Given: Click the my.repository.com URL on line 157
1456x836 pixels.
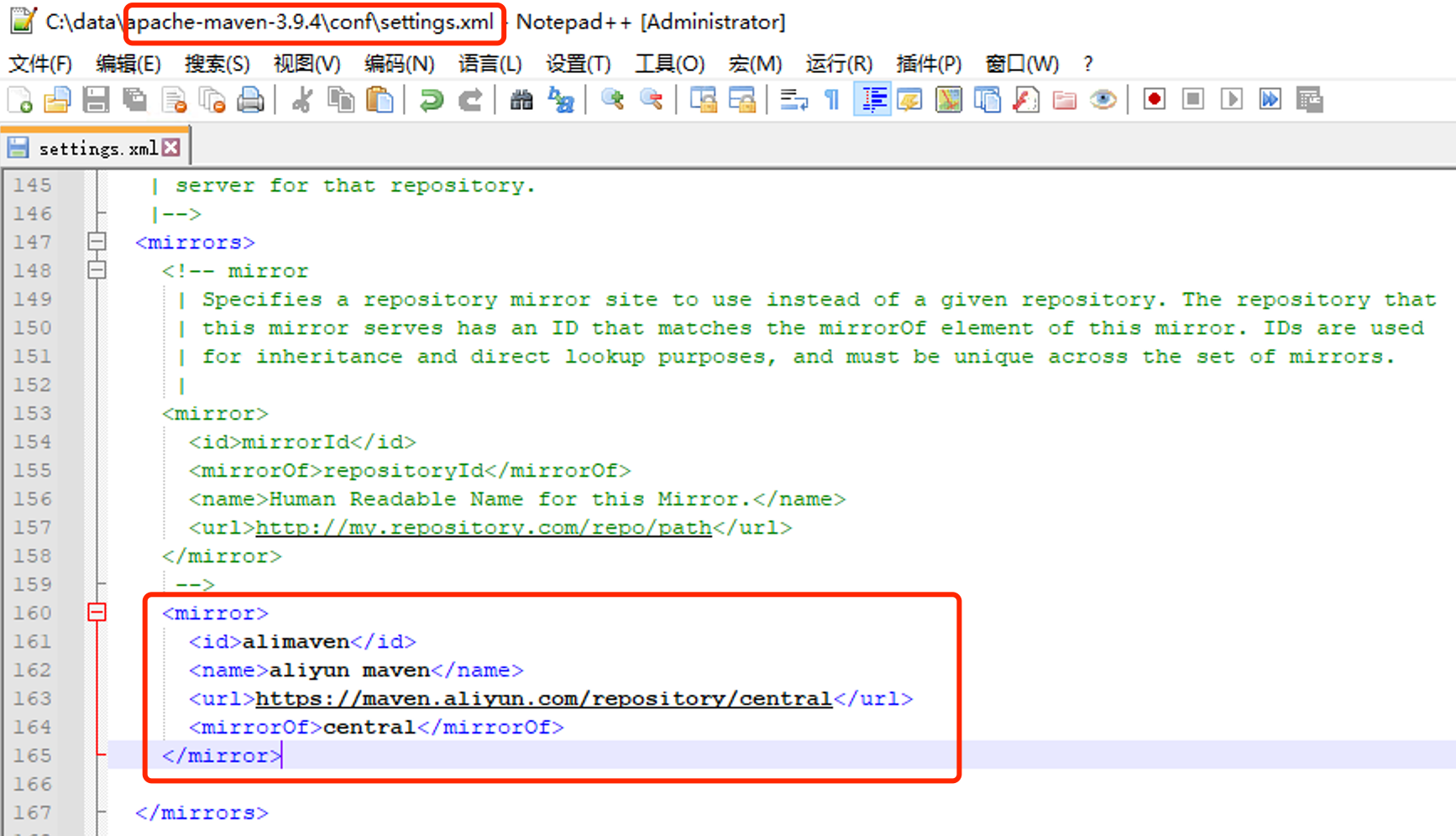Looking at the screenshot, I should (483, 527).
